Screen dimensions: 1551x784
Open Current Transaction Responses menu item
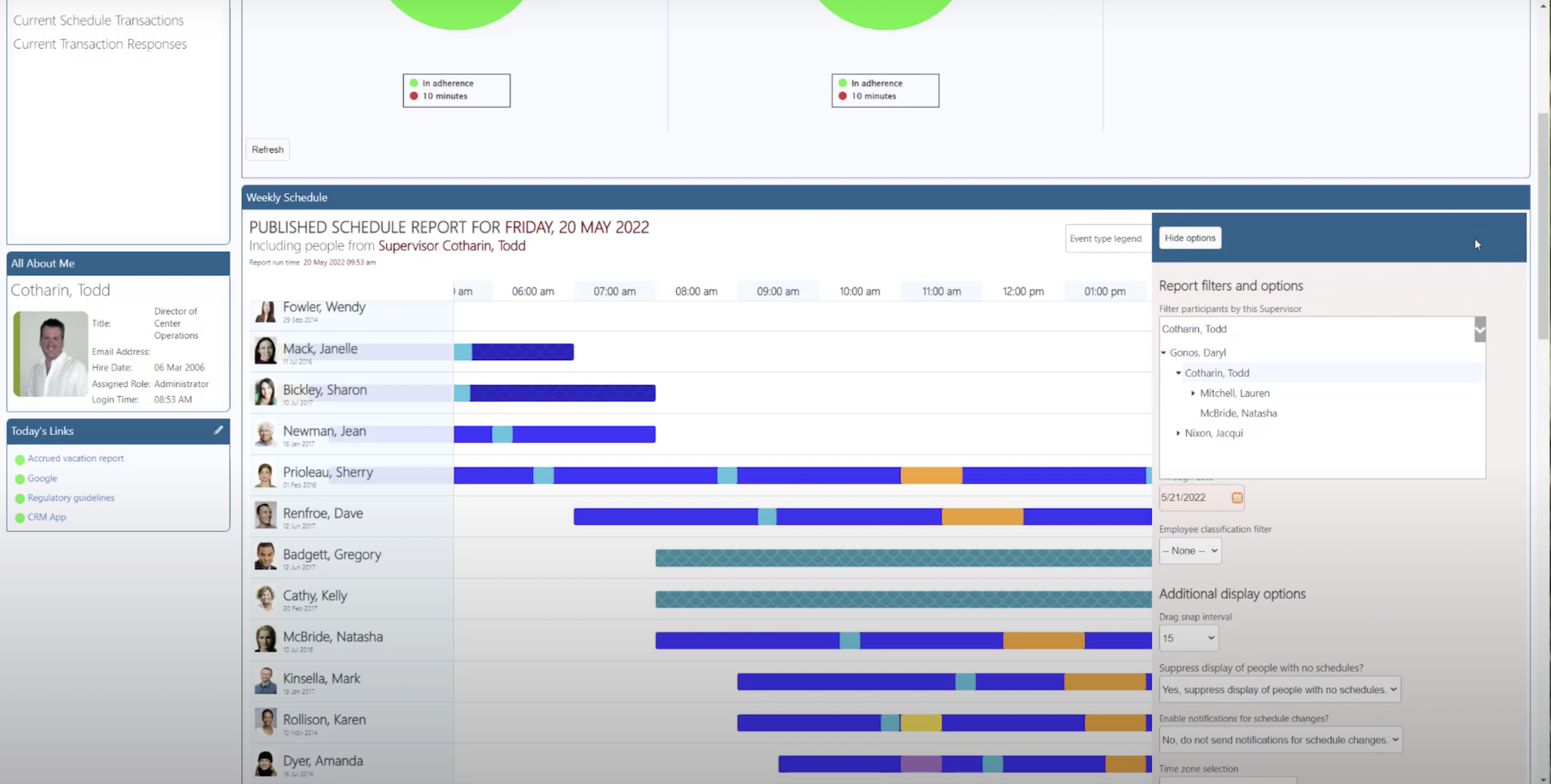[100, 44]
